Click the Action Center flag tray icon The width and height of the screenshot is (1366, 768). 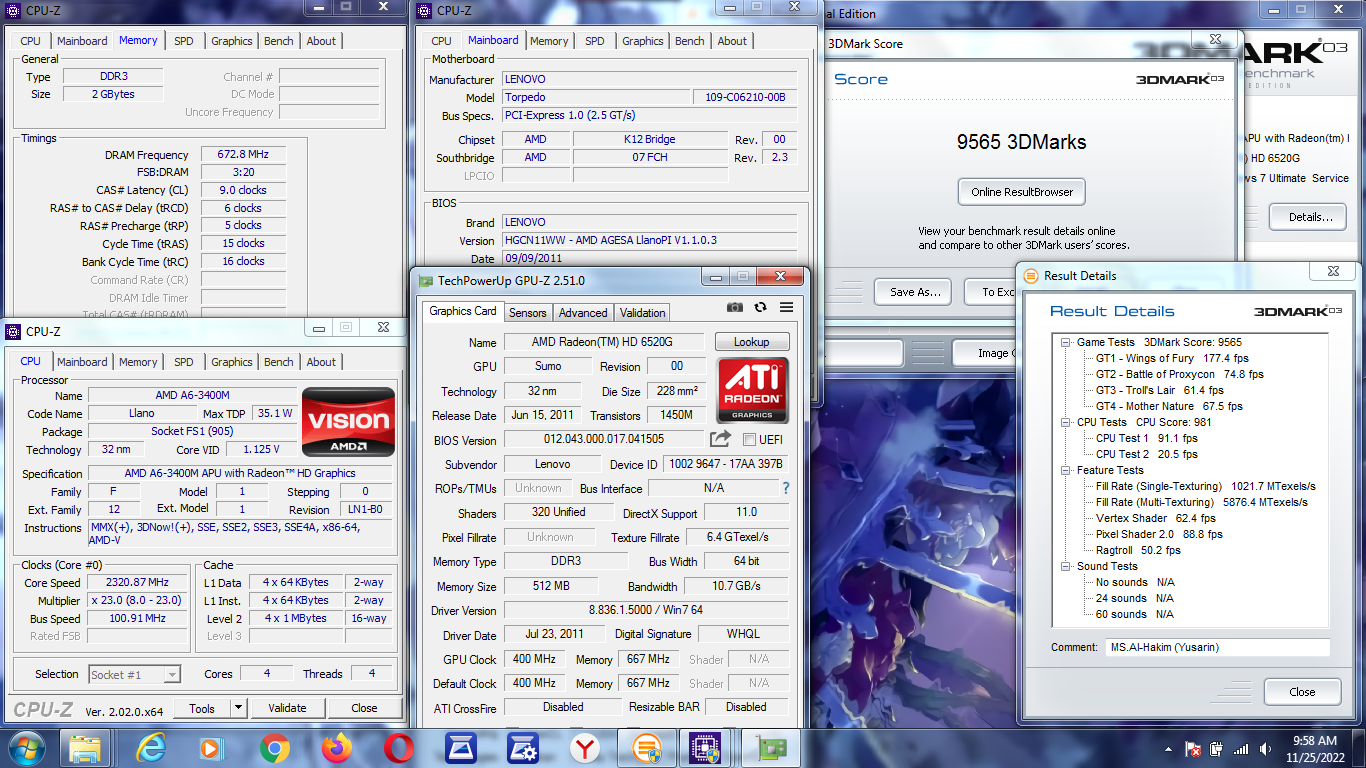pos(1193,749)
